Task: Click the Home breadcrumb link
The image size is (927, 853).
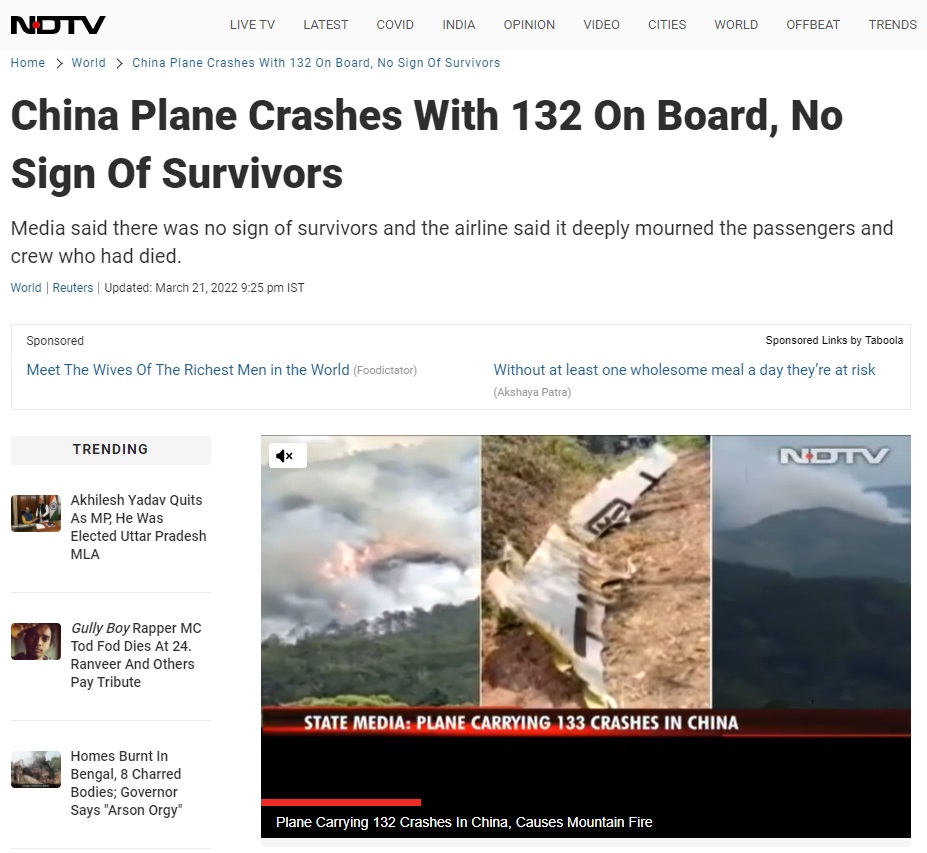Action: pos(28,63)
